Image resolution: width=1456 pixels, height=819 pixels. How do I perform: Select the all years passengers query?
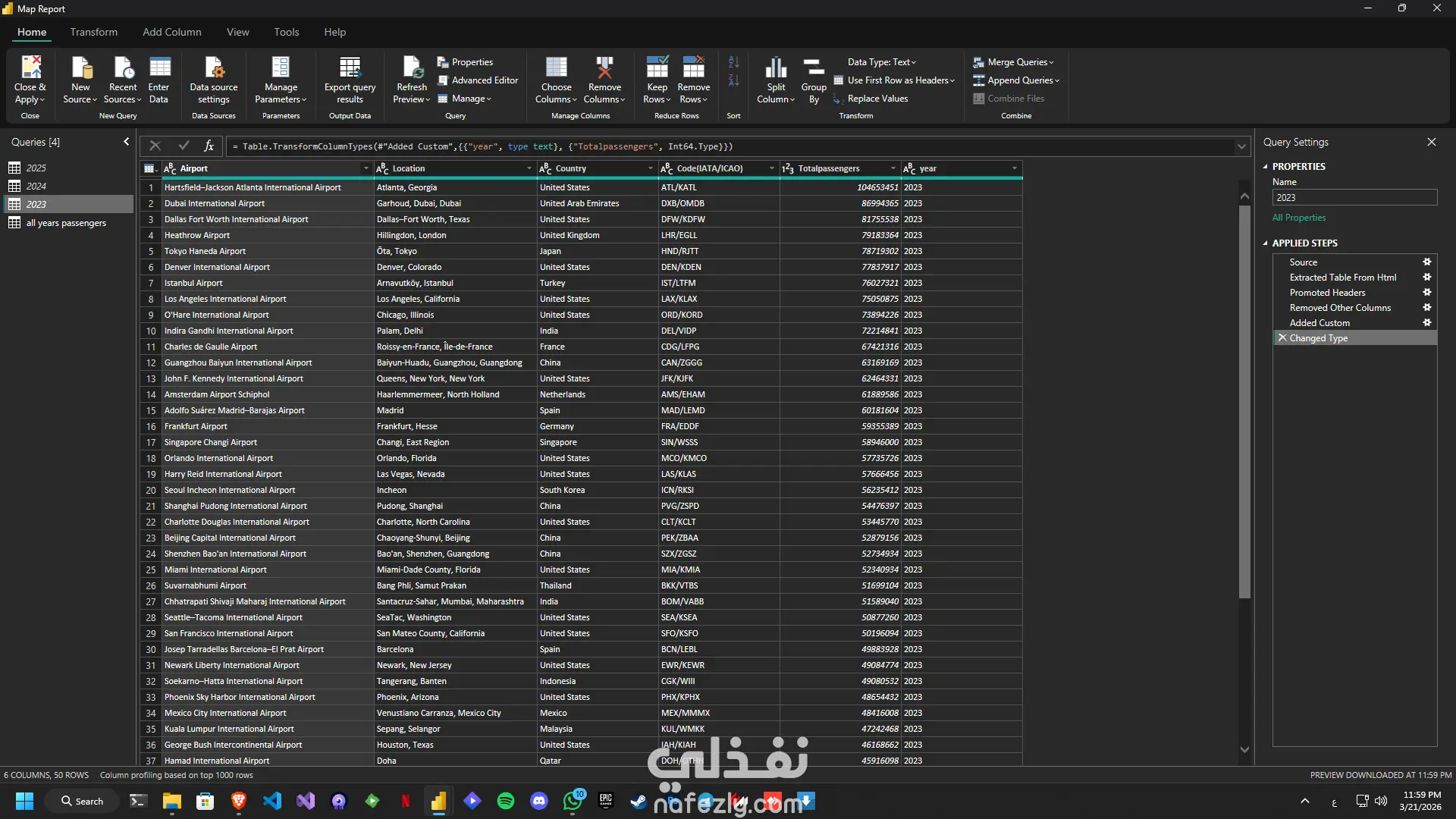(66, 223)
